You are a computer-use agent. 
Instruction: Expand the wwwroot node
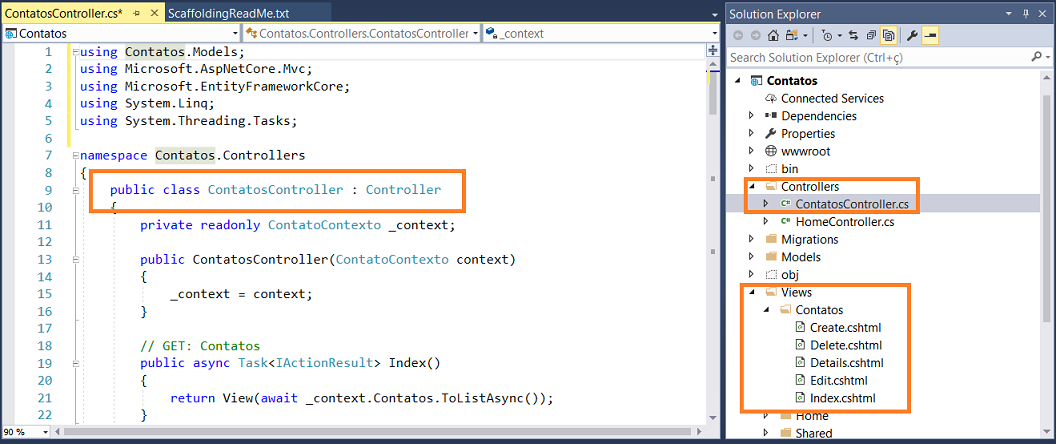(752, 151)
